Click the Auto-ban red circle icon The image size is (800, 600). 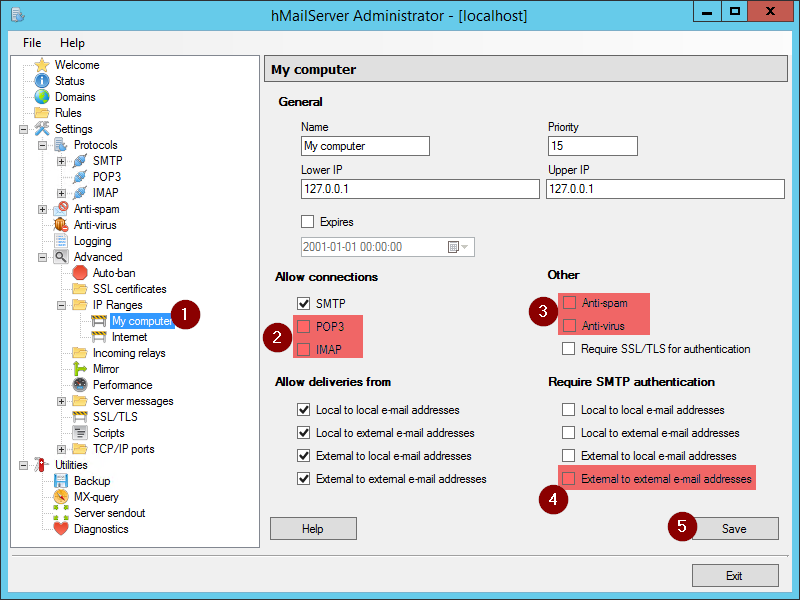80,273
